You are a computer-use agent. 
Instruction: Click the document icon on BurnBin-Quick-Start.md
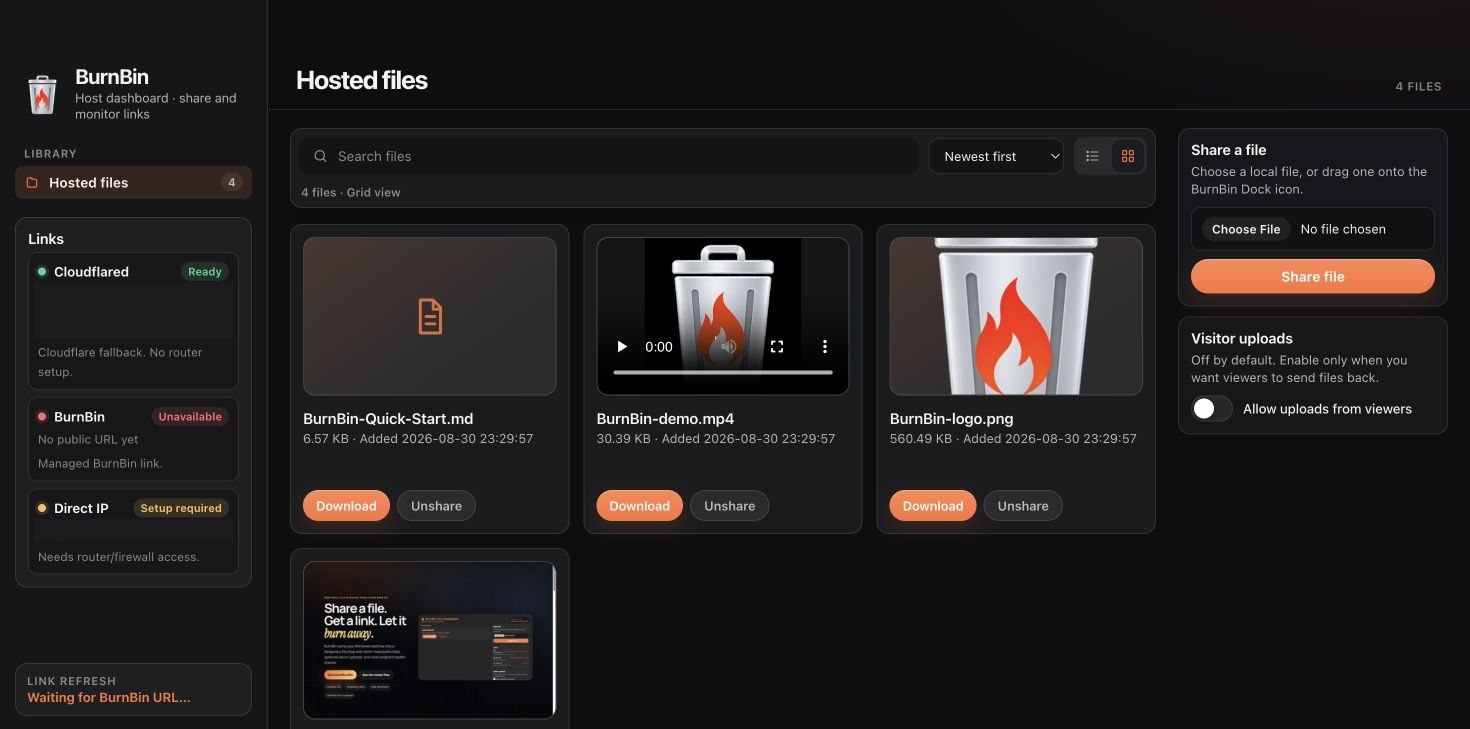(x=430, y=316)
